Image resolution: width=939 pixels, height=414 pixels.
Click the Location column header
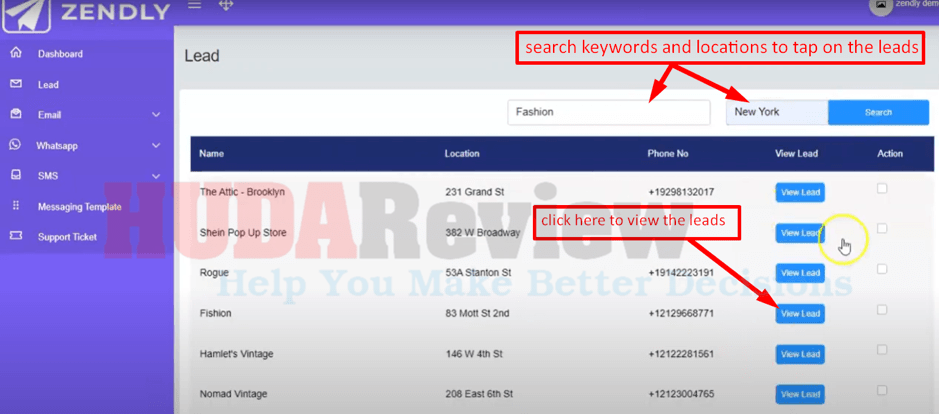pos(462,153)
